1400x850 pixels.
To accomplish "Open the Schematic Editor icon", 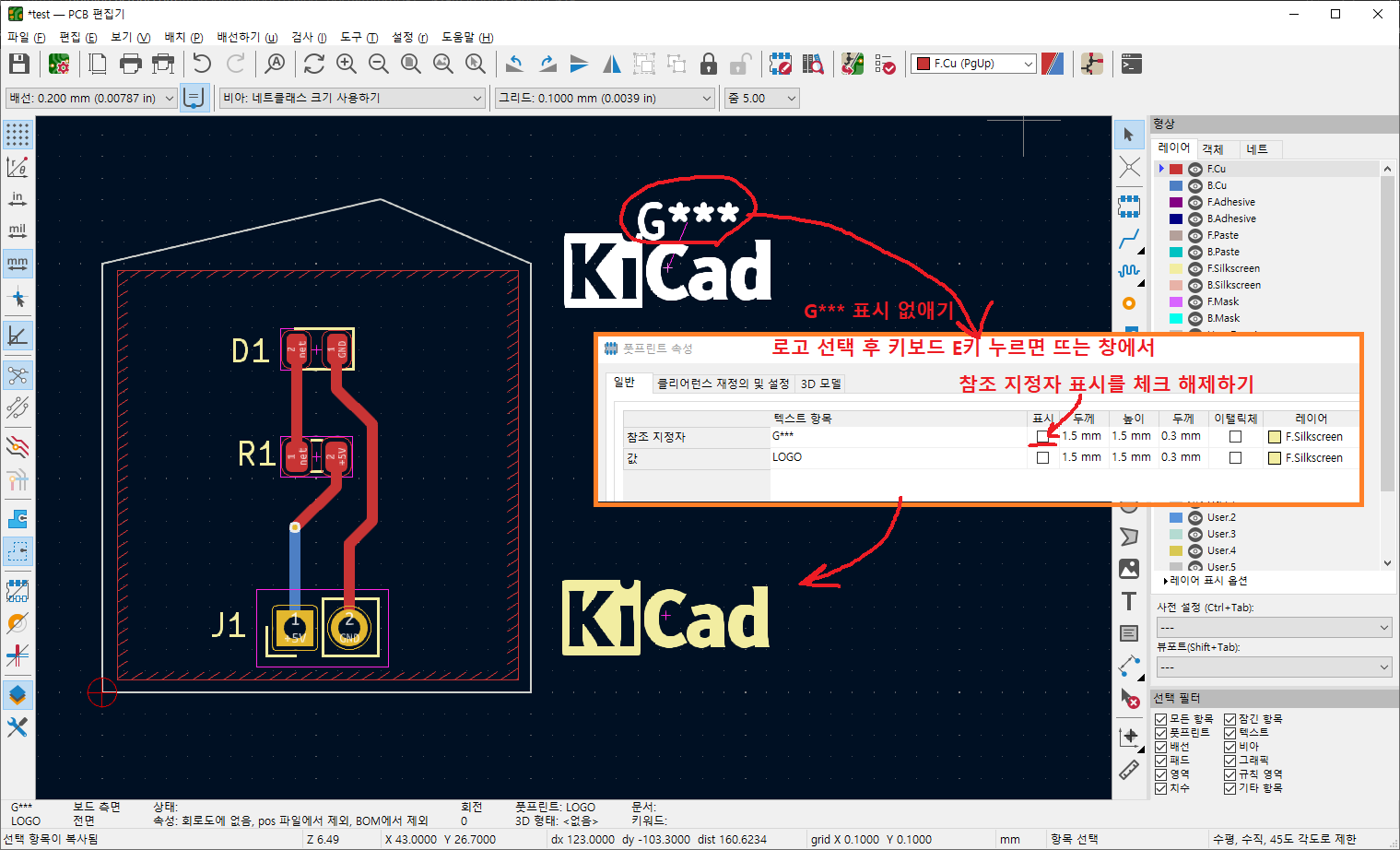I will click(1092, 64).
